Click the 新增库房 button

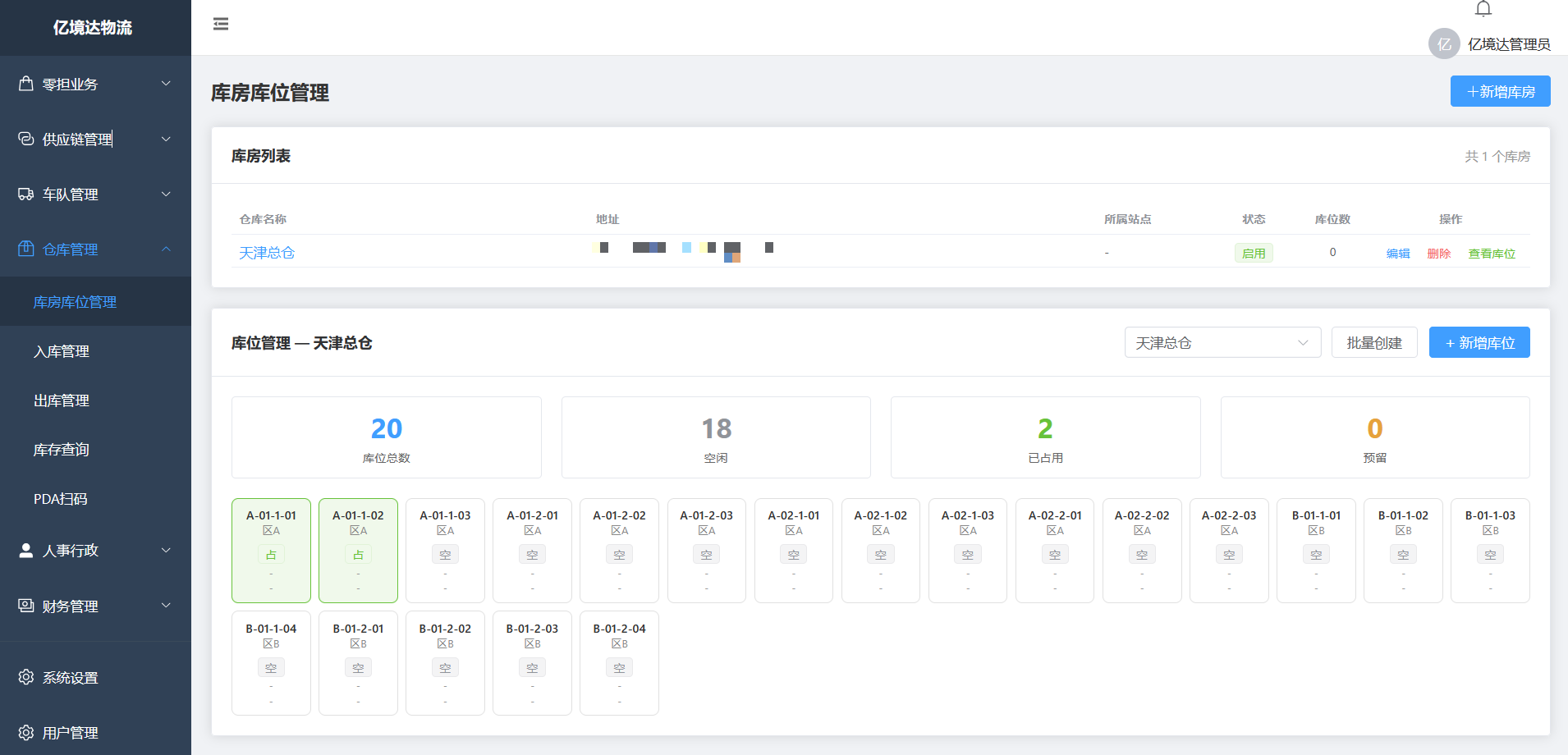(x=1500, y=91)
